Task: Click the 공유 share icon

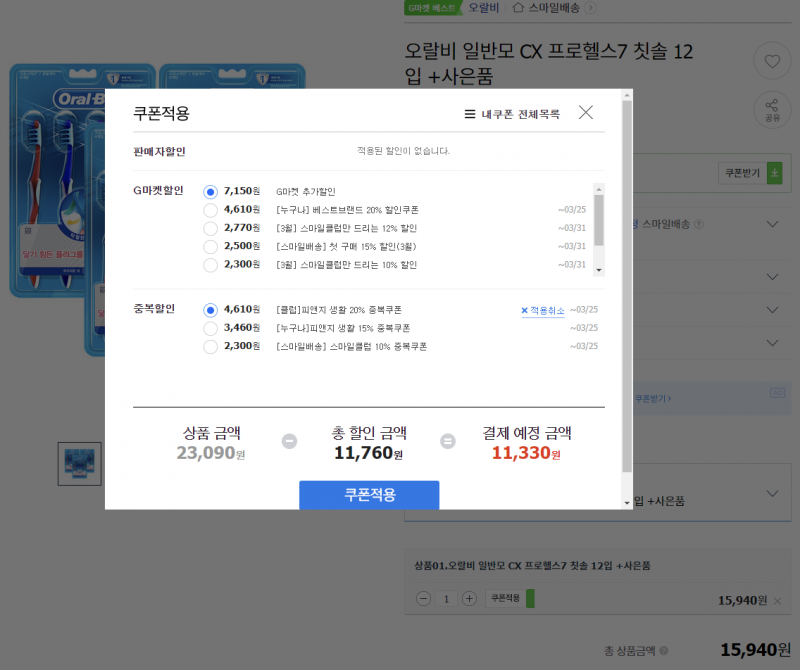Action: [772, 110]
